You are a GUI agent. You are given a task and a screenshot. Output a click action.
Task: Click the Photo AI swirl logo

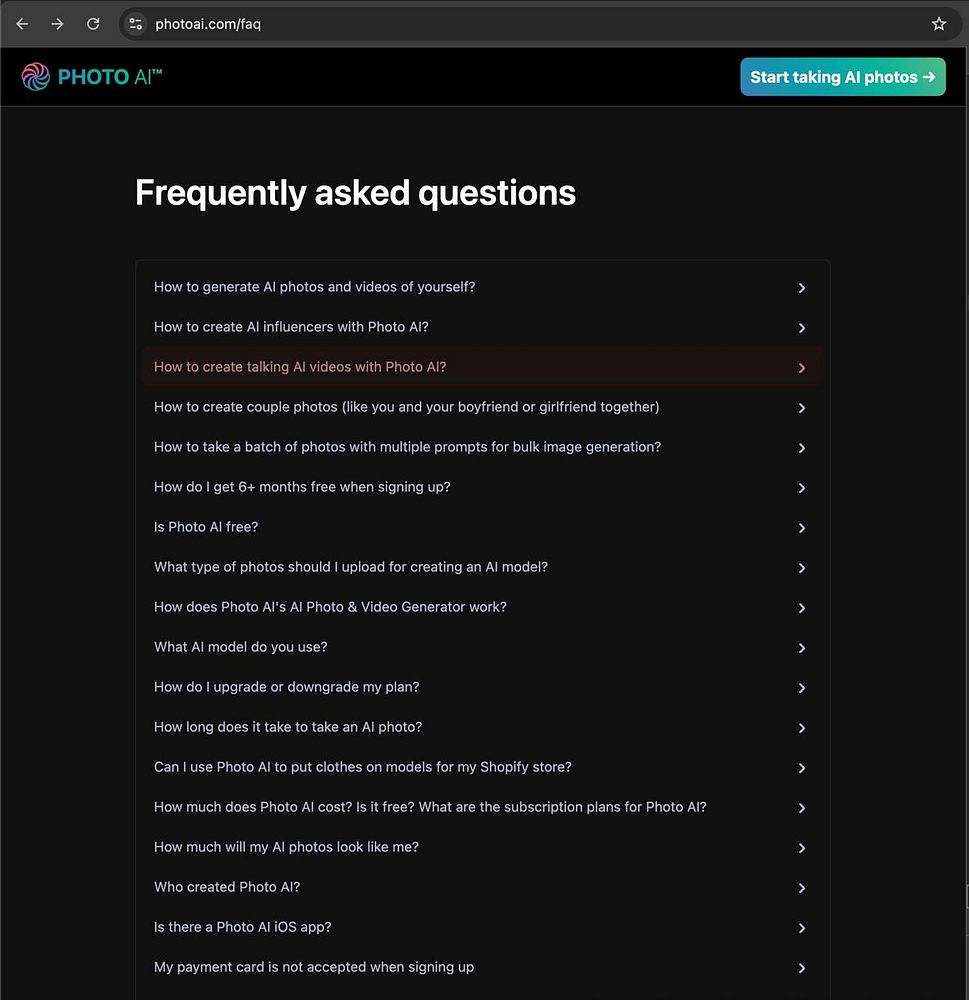[35, 77]
